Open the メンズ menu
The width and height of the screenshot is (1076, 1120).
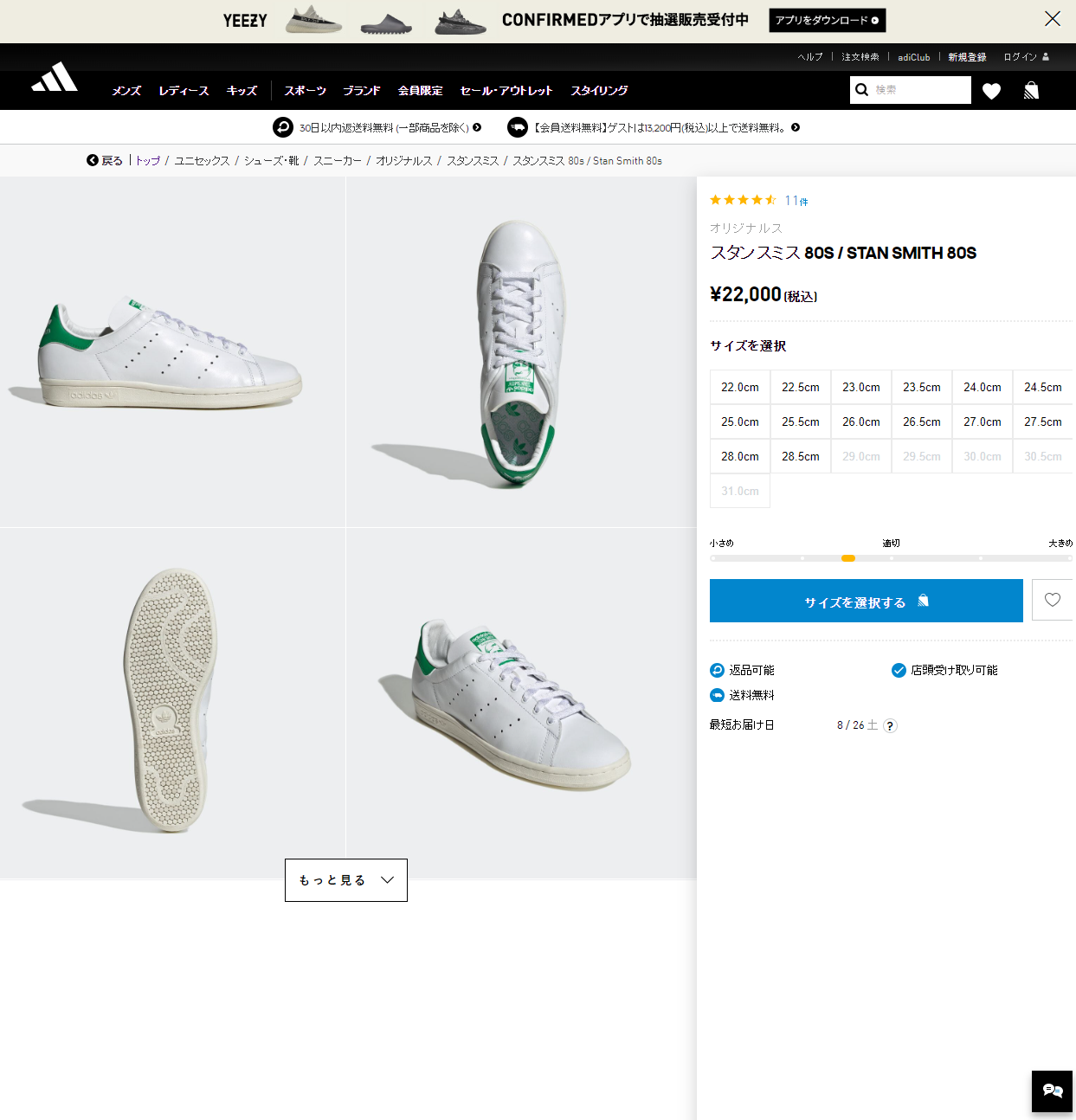tap(126, 91)
